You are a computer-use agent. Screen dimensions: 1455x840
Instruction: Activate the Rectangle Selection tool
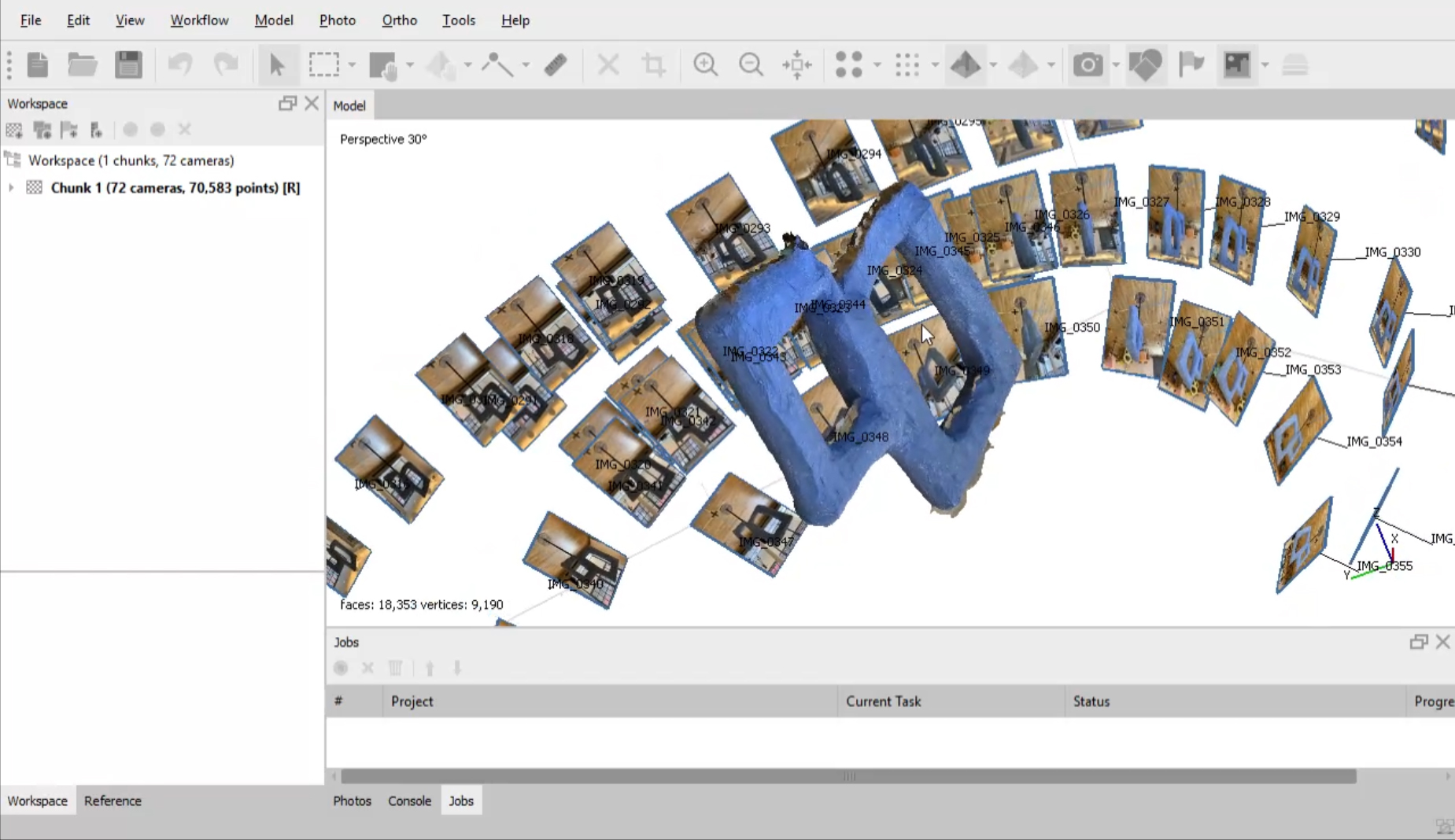pos(323,64)
